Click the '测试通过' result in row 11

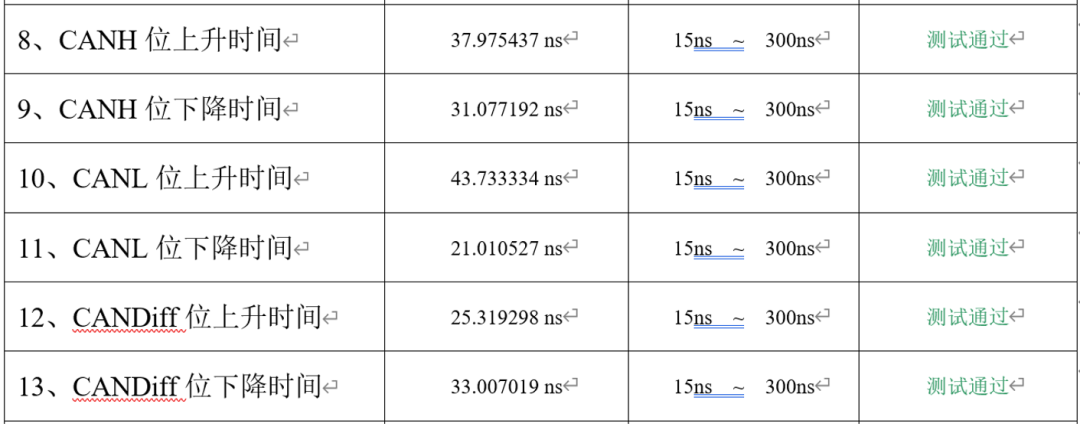tap(968, 247)
